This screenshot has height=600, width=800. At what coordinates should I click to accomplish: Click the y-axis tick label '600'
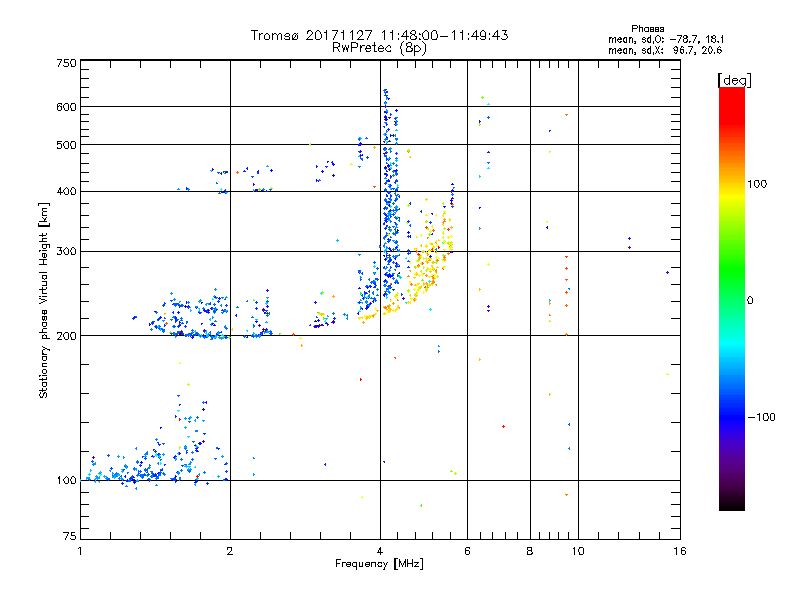(66, 107)
